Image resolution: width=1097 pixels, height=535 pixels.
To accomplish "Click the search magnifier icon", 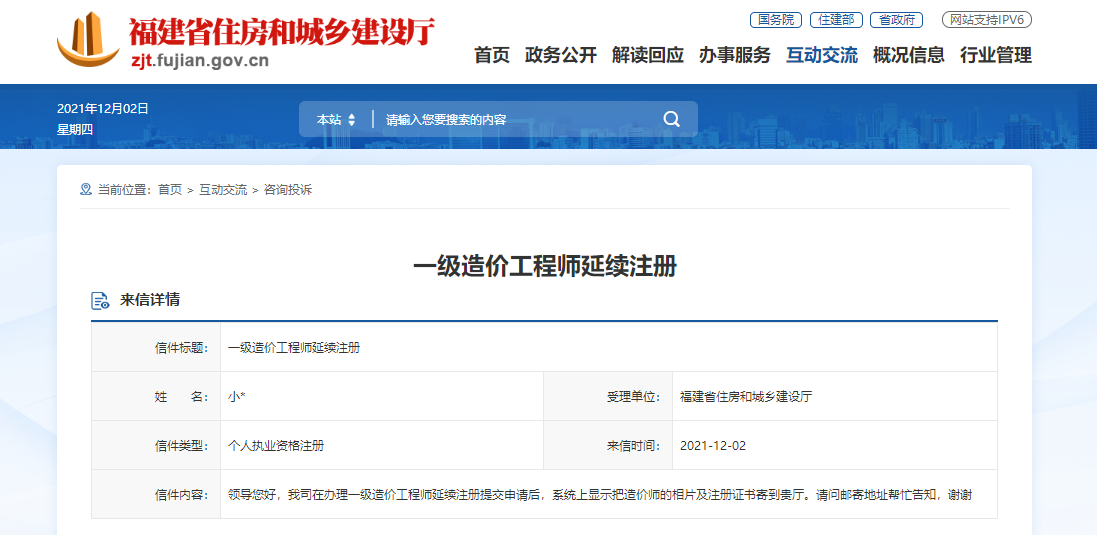I will point(671,120).
